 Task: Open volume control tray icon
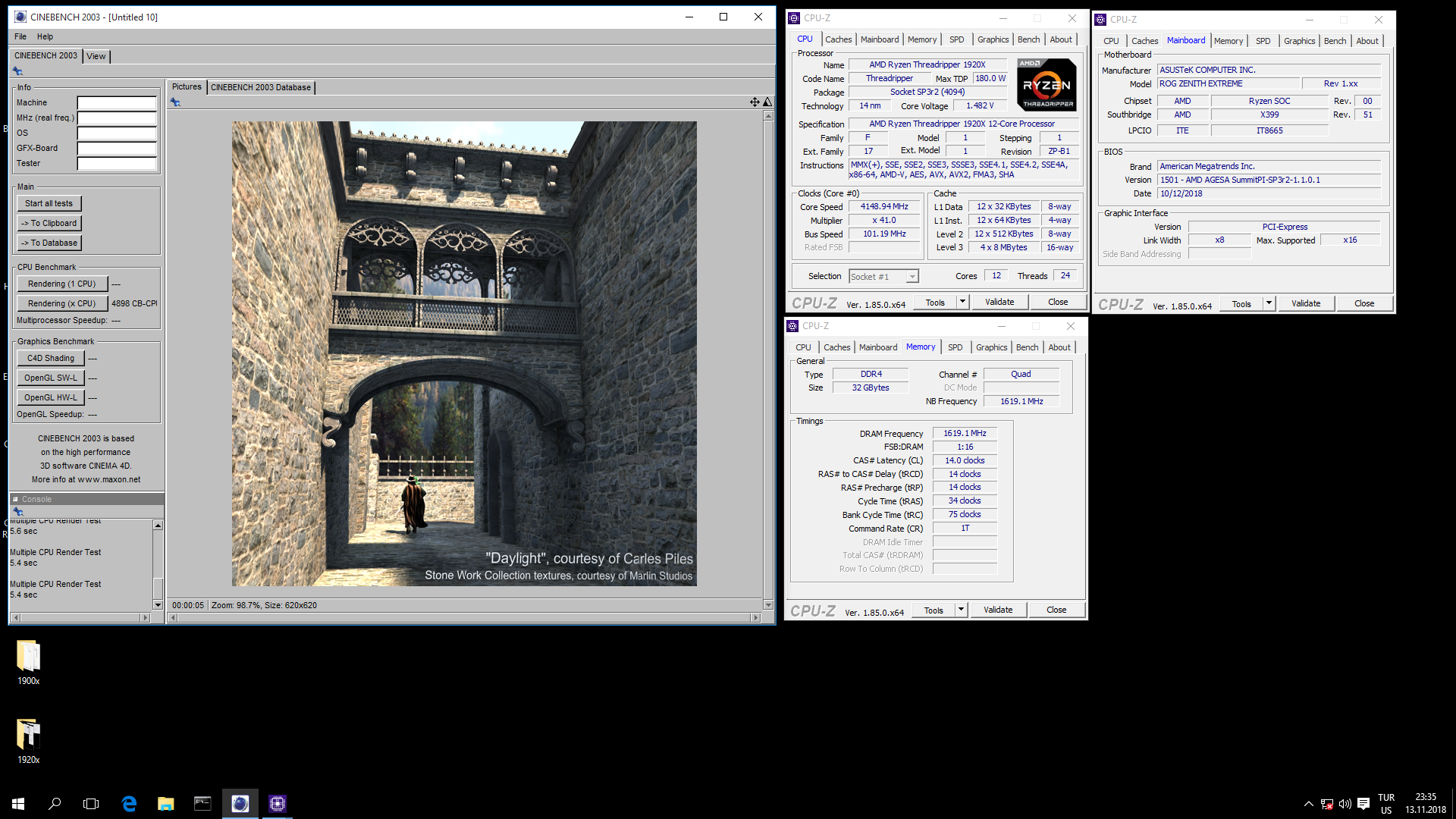point(1345,804)
